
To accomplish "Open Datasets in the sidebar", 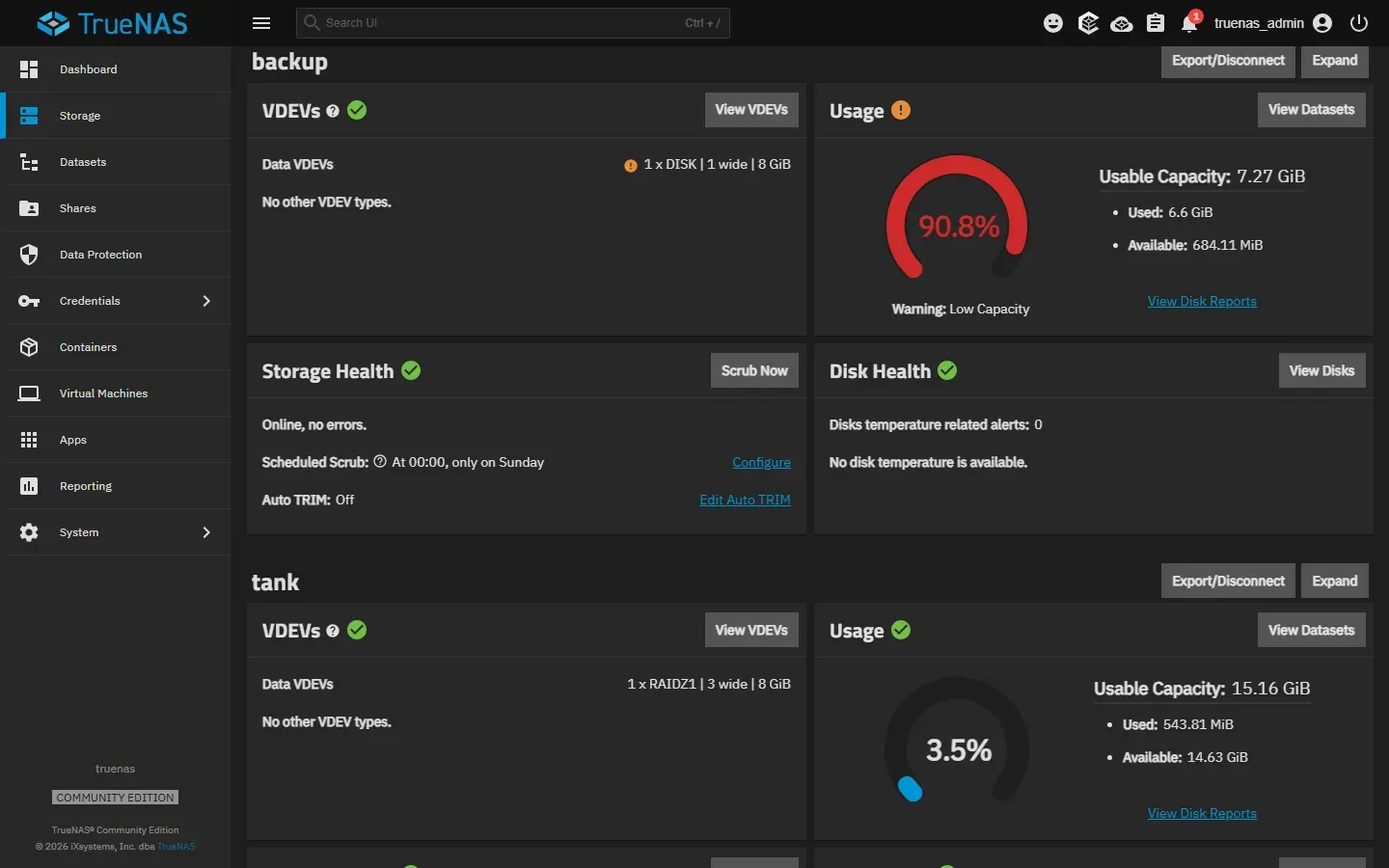I will click(x=116, y=162).
